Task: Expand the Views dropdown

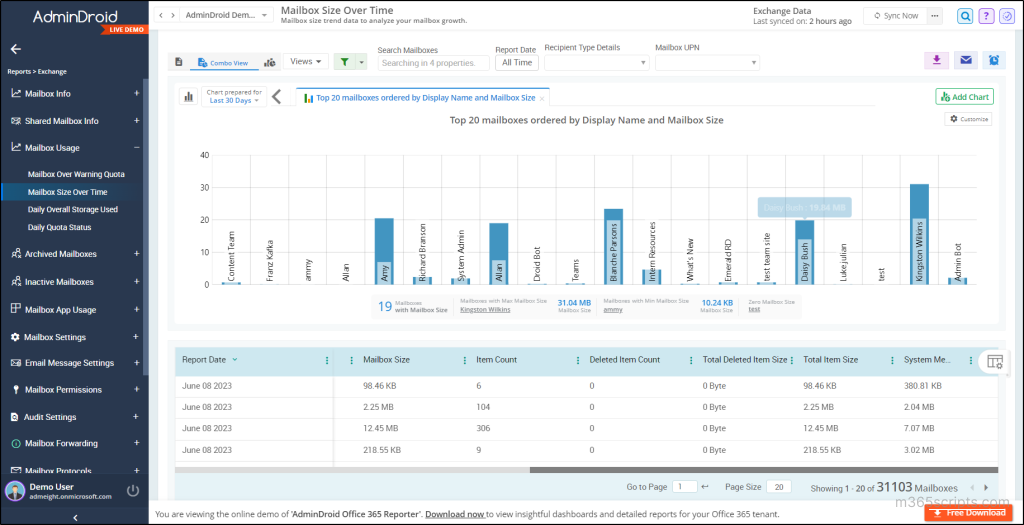Action: (306, 62)
